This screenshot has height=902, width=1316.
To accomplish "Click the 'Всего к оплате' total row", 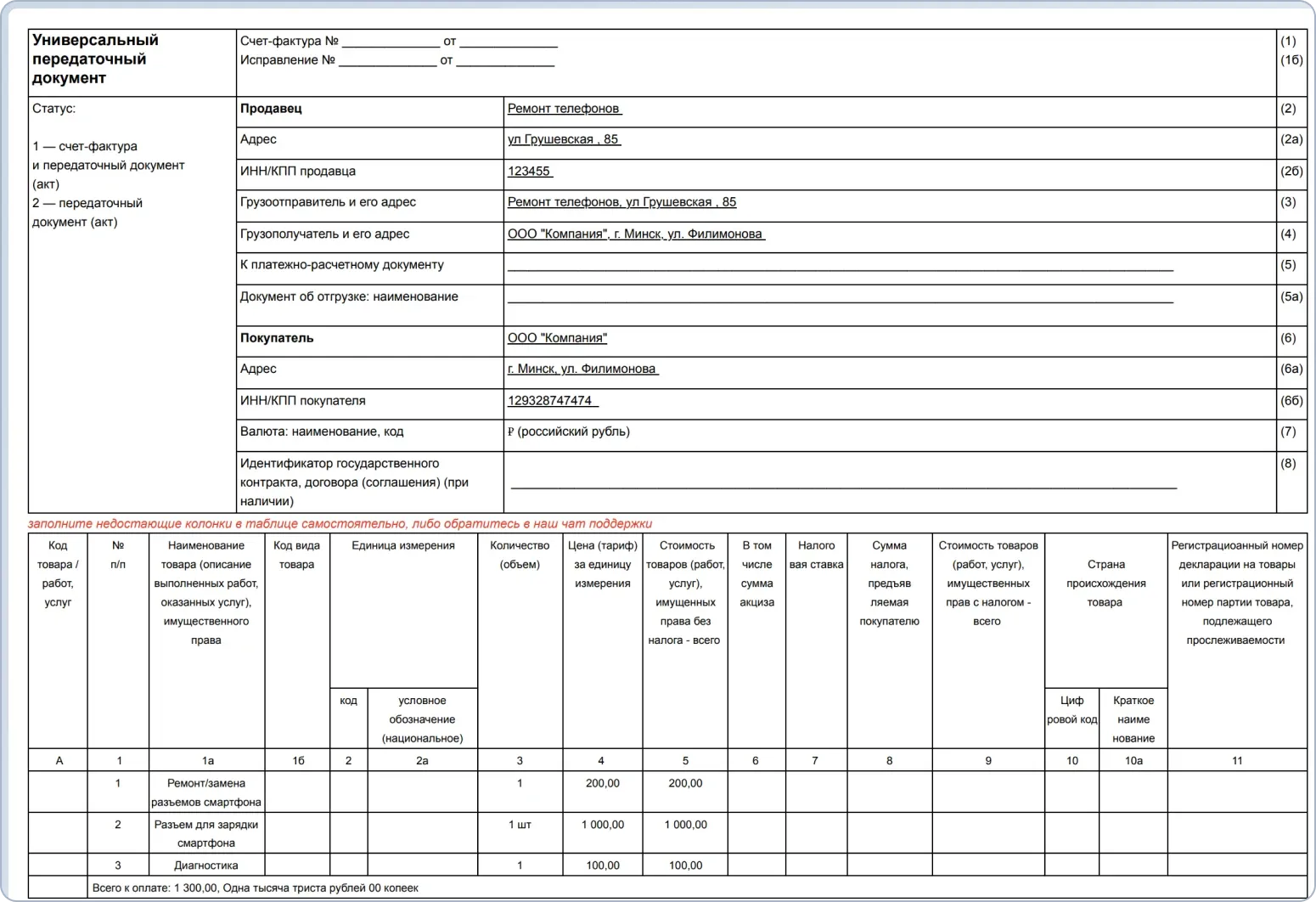I will pos(255,888).
